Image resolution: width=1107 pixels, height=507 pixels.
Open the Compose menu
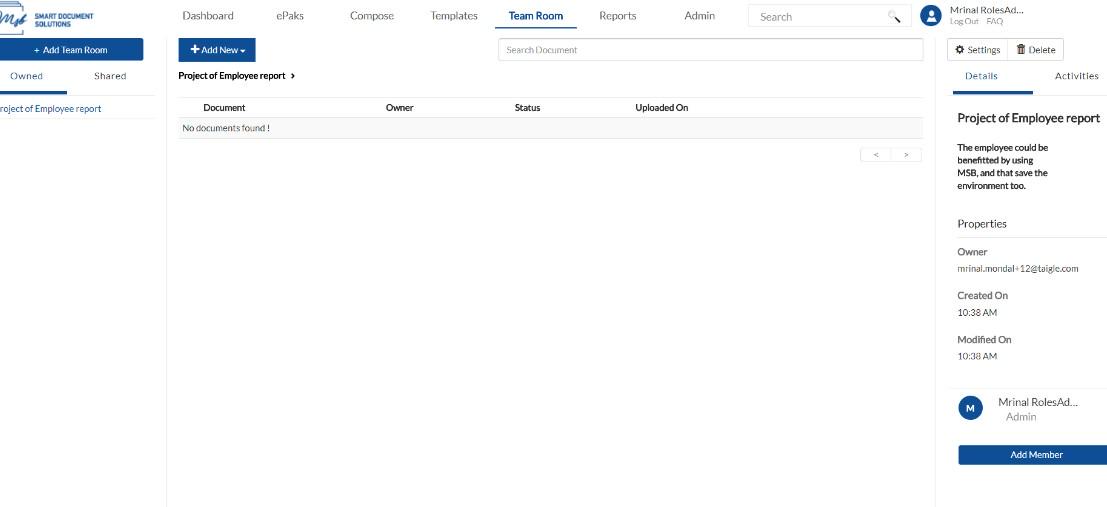[372, 16]
